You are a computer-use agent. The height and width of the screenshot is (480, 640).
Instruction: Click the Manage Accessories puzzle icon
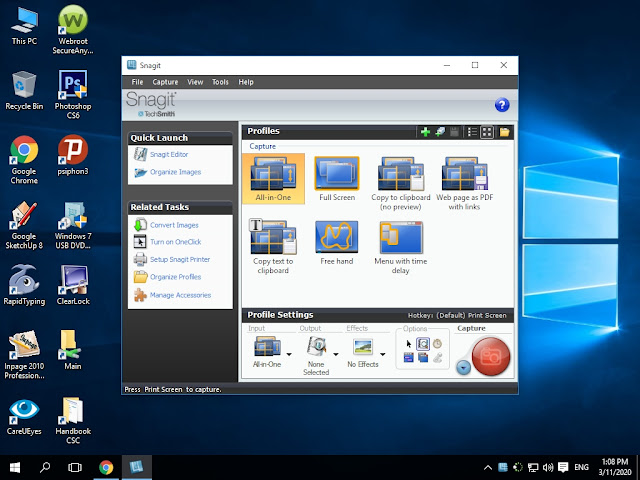click(x=140, y=295)
